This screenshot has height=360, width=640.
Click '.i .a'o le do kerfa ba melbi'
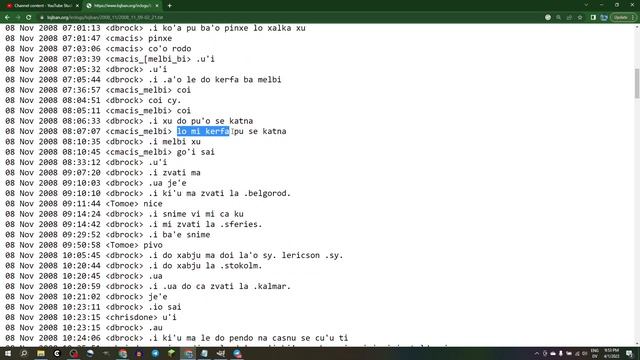tap(215, 80)
